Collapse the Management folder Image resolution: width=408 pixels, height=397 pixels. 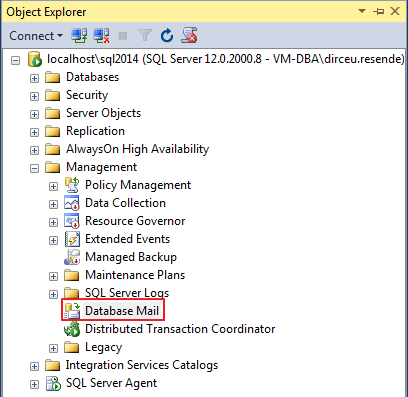click(34, 168)
